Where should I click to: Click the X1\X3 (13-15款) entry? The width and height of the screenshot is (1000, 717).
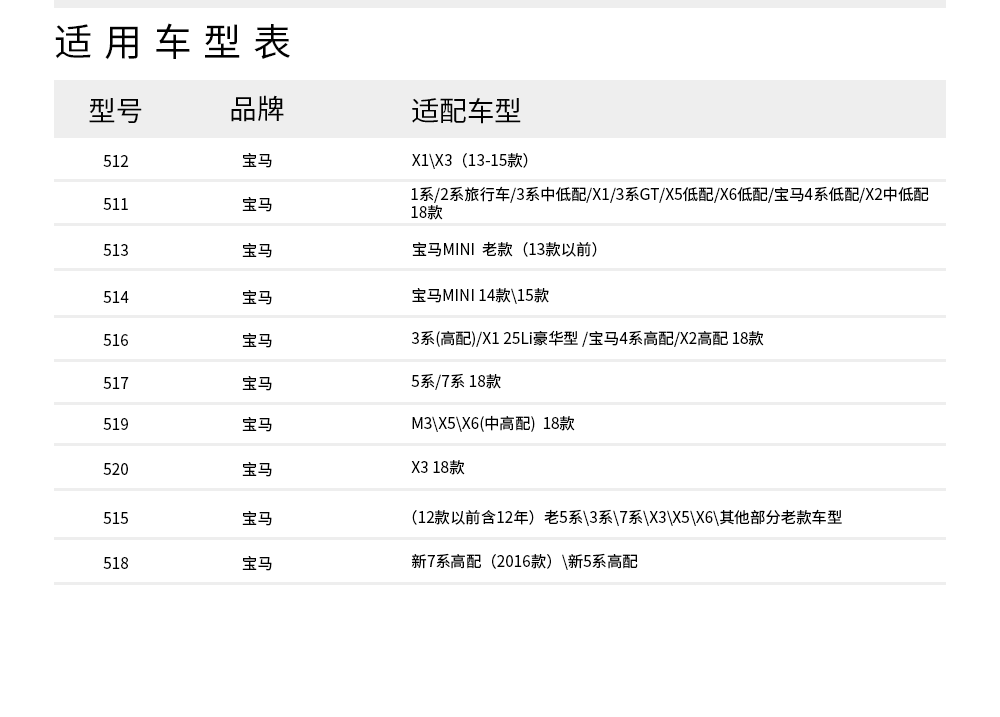pos(470,161)
